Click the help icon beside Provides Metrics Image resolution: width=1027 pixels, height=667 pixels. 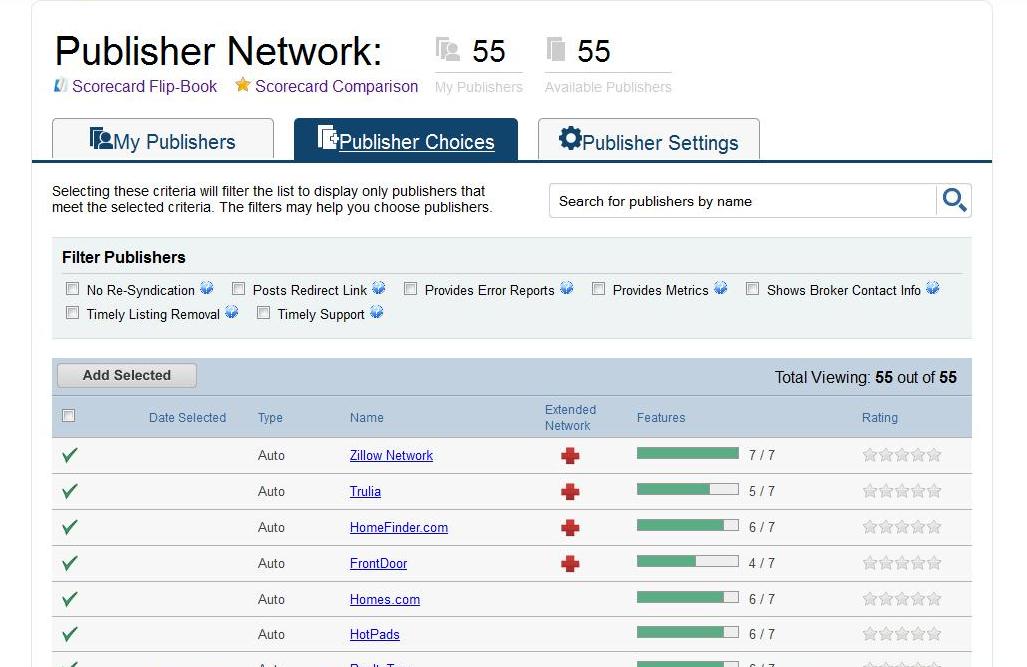[720, 288]
